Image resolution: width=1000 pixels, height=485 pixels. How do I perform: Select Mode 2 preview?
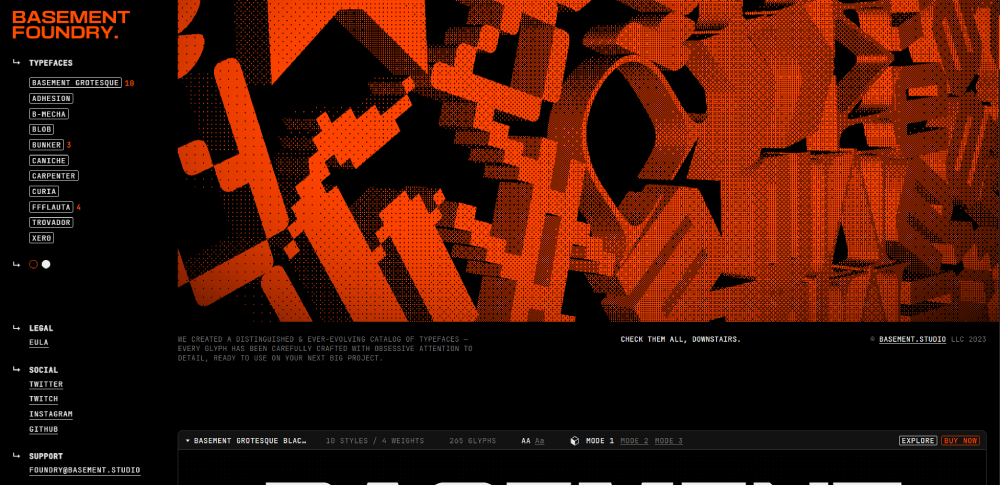(635, 440)
